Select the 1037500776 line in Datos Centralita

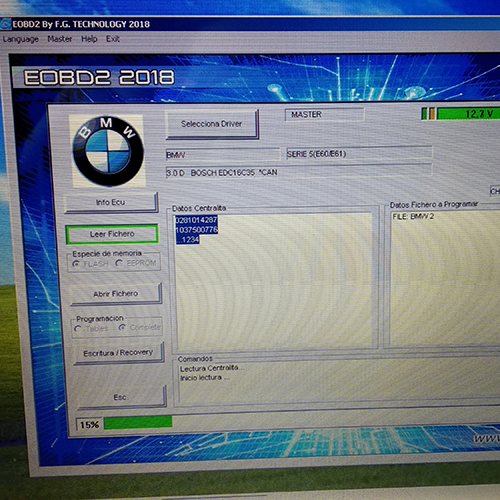pos(197,230)
